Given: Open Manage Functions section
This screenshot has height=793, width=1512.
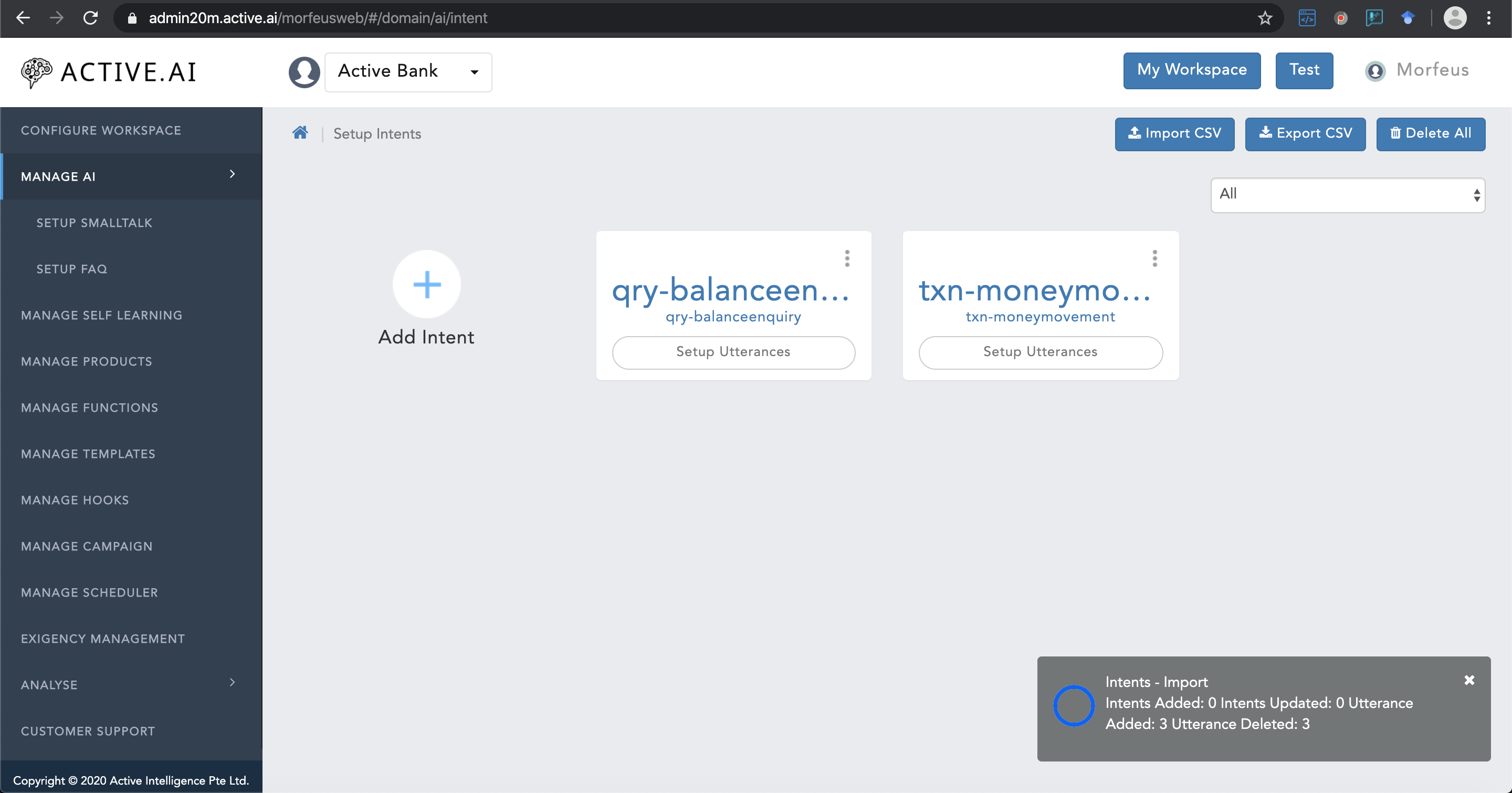Looking at the screenshot, I should click(x=89, y=408).
